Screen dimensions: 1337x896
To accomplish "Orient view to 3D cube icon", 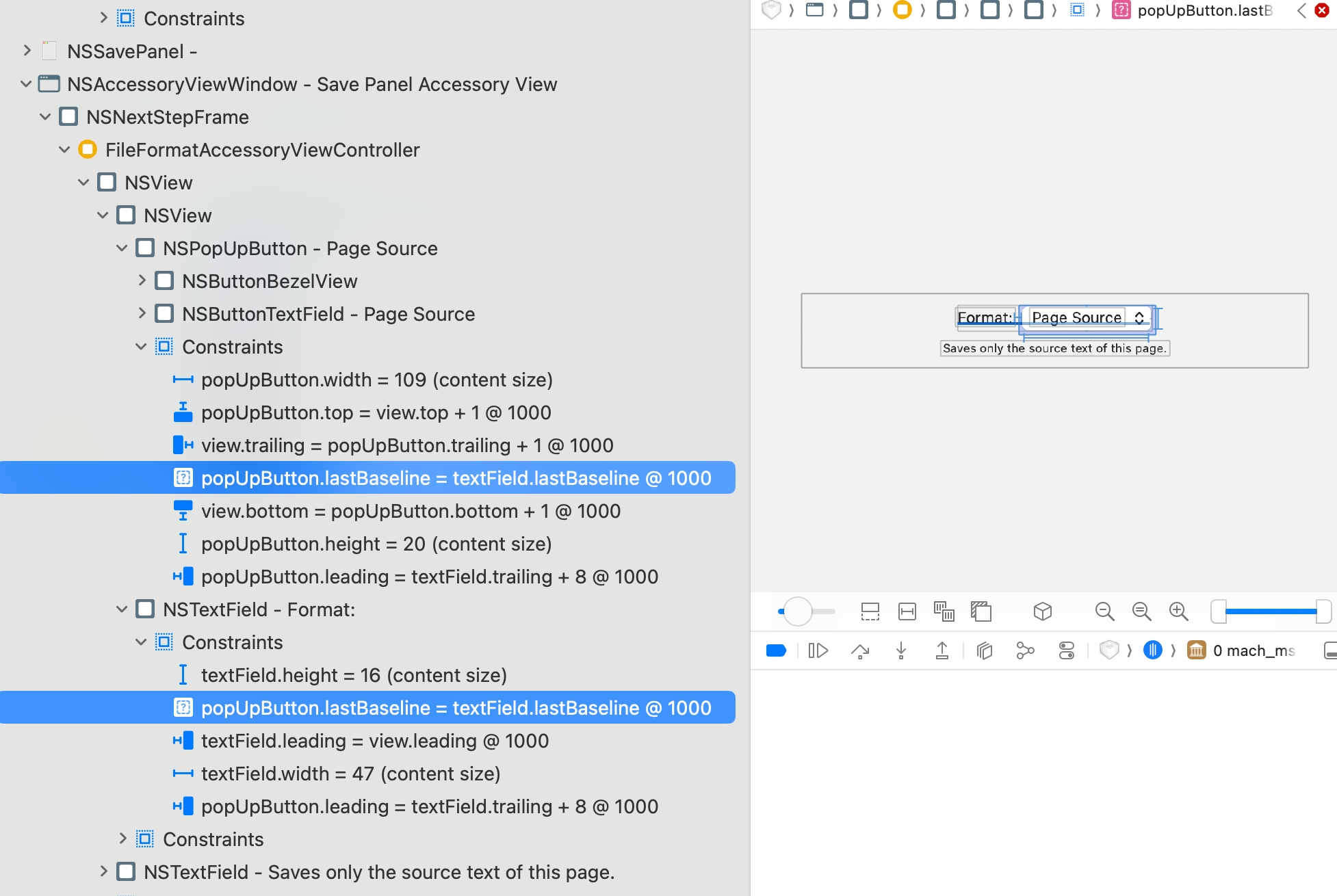I will coord(1042,611).
